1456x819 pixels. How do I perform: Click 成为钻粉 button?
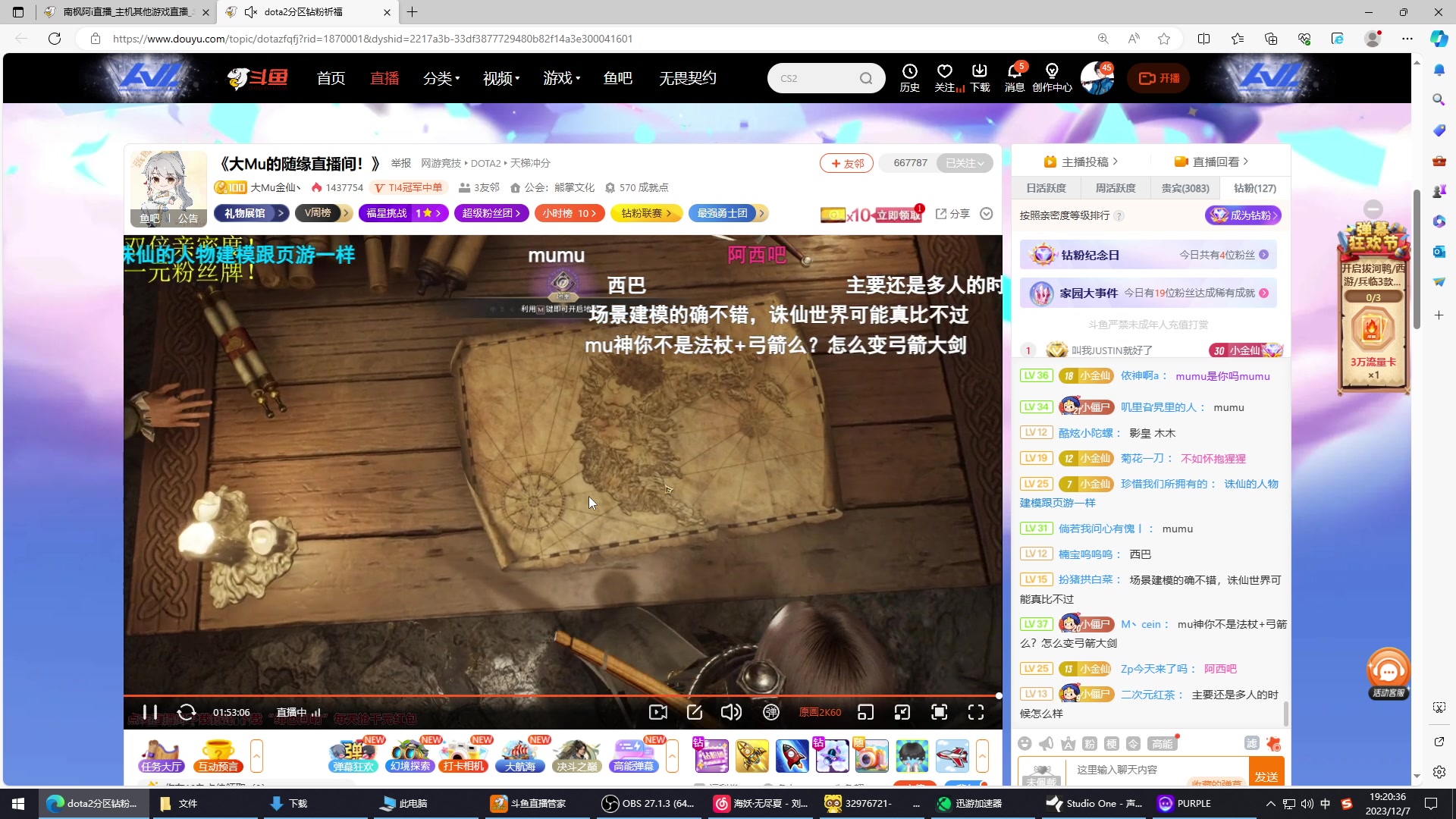click(x=1244, y=215)
